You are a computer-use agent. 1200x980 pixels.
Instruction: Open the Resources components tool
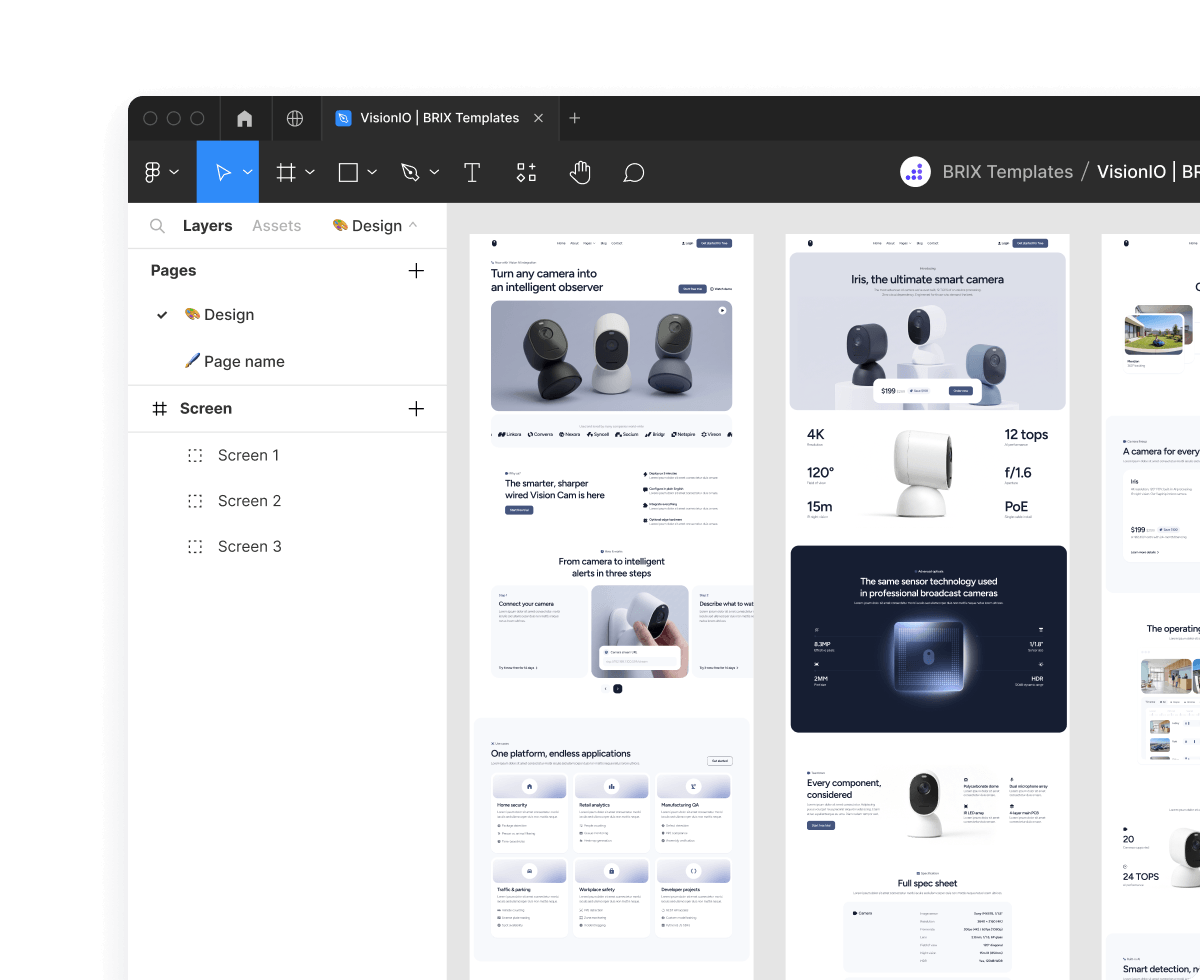tap(526, 172)
